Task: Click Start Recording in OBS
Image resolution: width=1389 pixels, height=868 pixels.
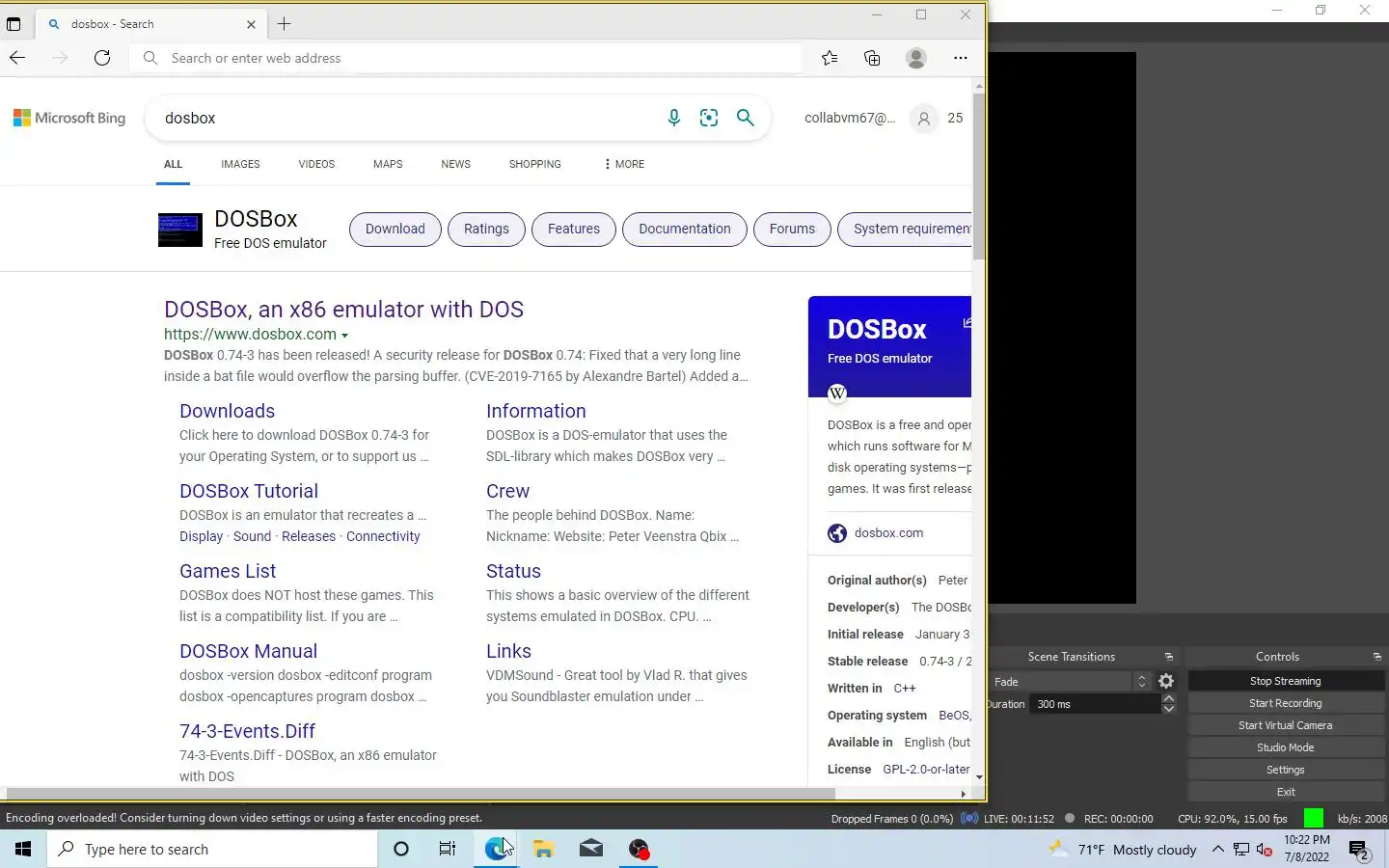Action: coord(1285,703)
